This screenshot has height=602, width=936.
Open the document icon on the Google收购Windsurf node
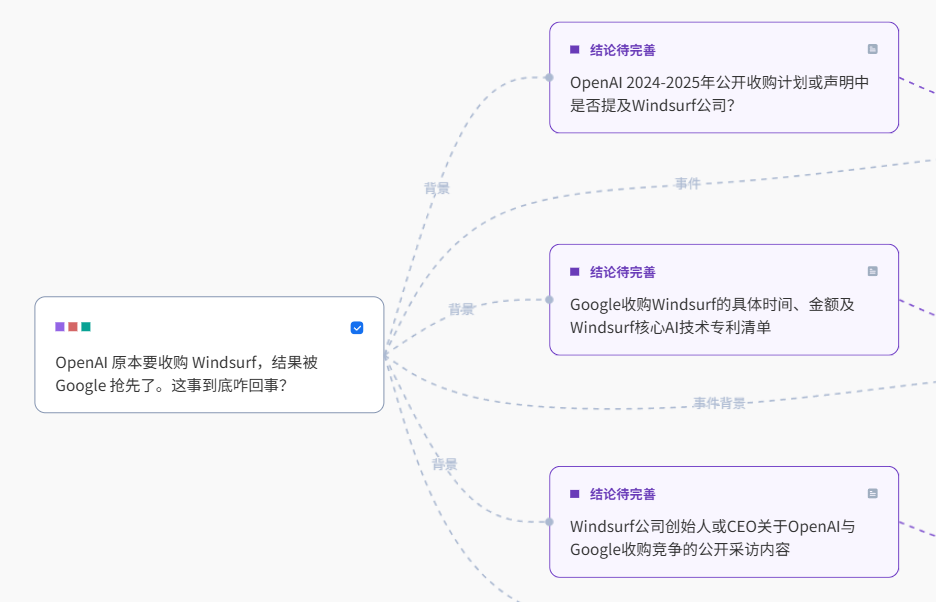tap(873, 271)
